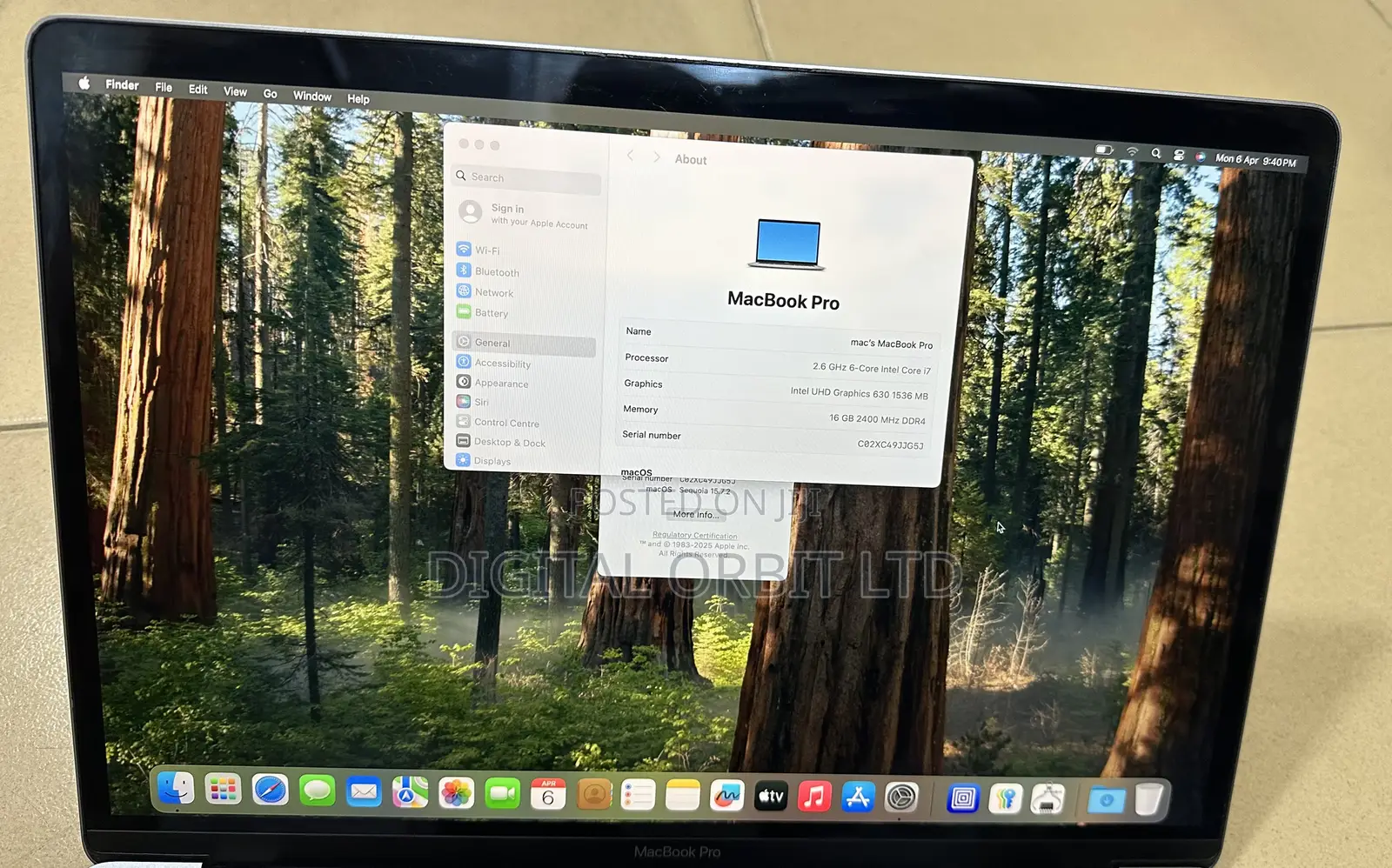Go back with the left chevron beside About
Image resolution: width=1392 pixels, height=868 pixels.
[631, 156]
